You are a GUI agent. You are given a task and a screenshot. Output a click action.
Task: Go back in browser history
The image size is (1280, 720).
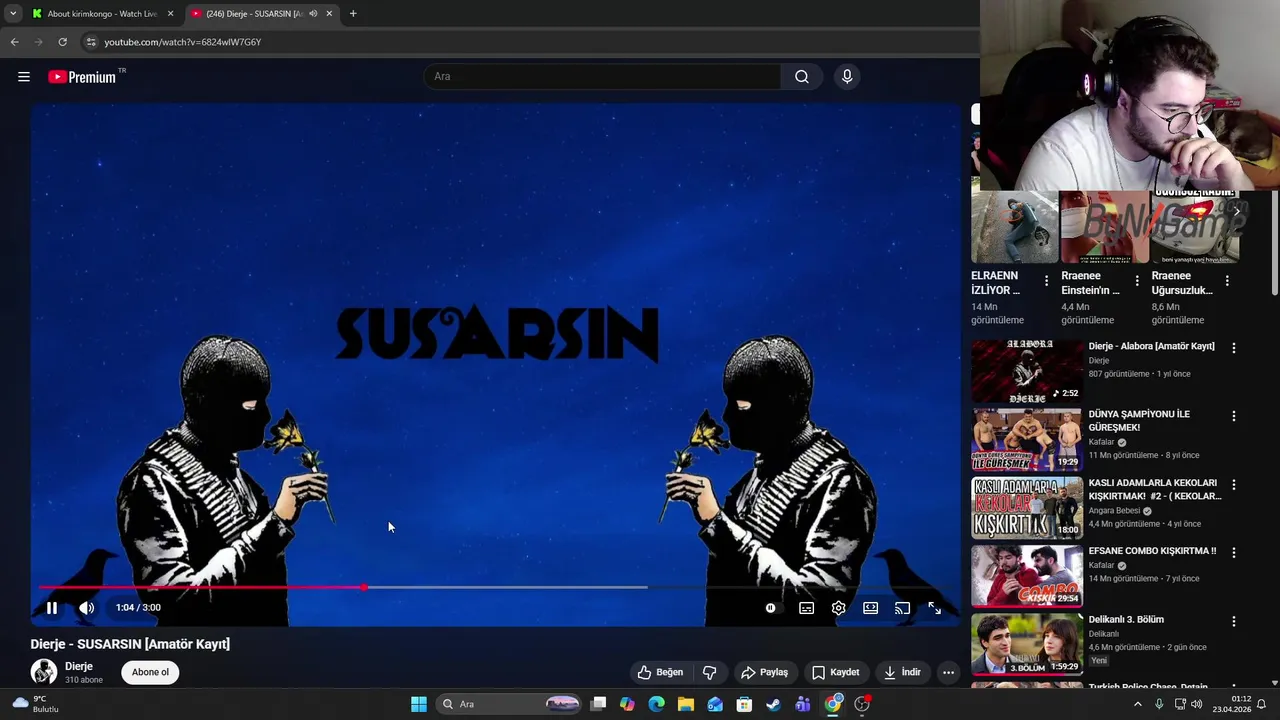click(x=14, y=42)
